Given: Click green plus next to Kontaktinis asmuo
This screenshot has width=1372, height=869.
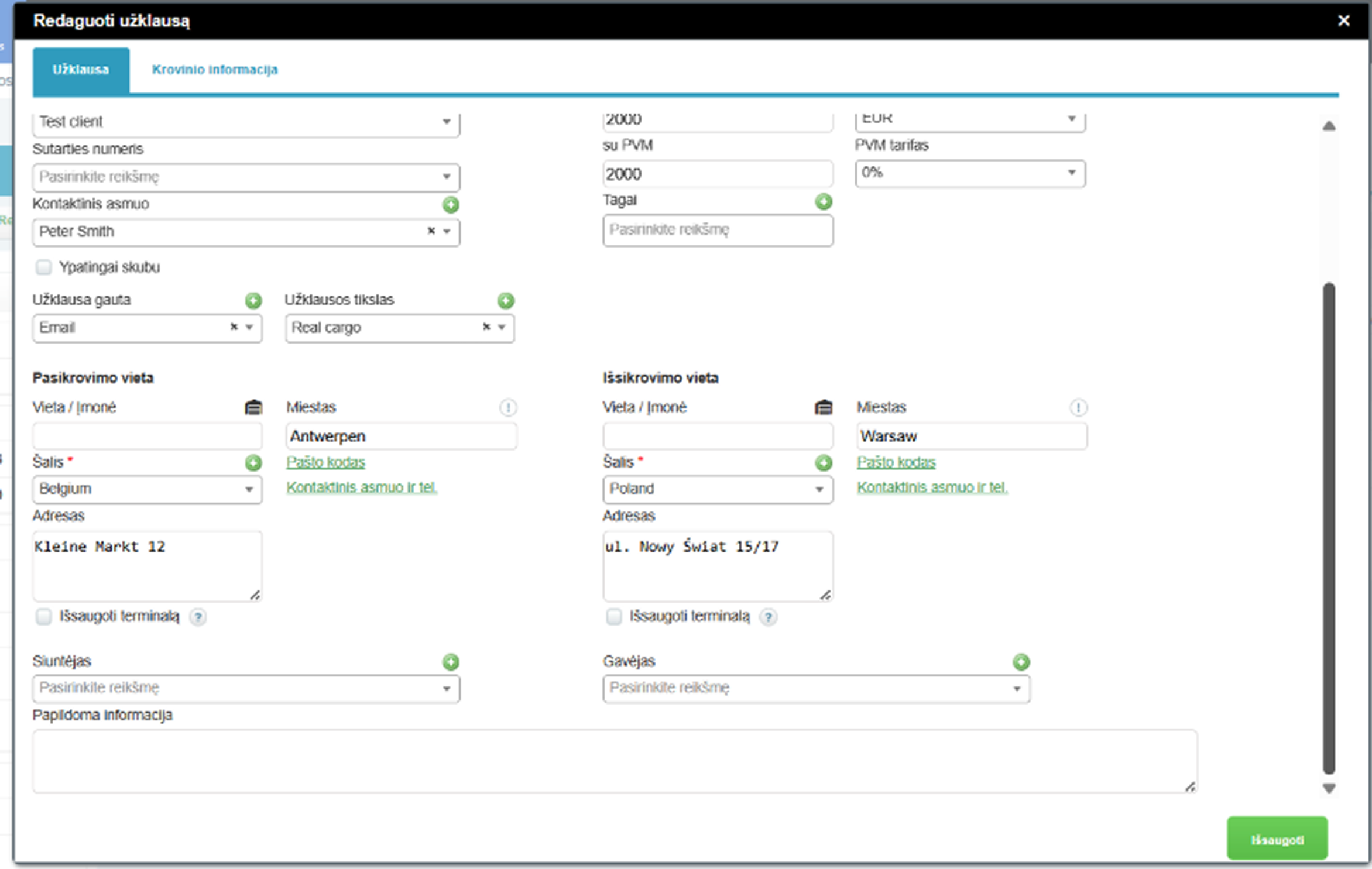Looking at the screenshot, I should tap(450, 205).
